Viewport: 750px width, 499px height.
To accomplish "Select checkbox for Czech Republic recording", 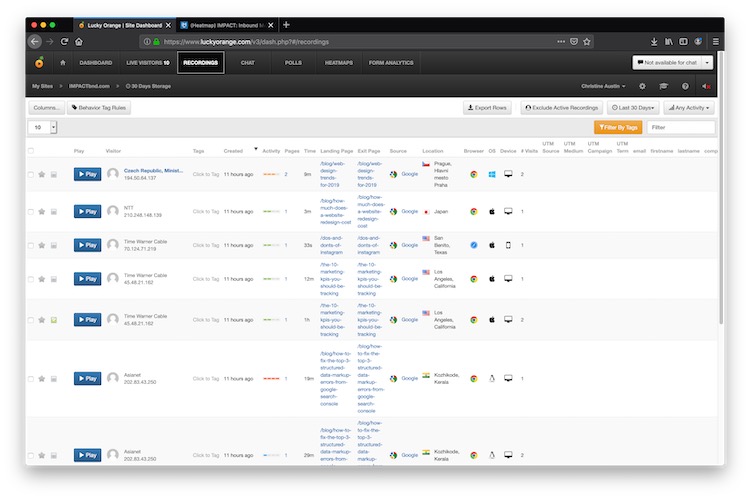I will tap(31, 174).
